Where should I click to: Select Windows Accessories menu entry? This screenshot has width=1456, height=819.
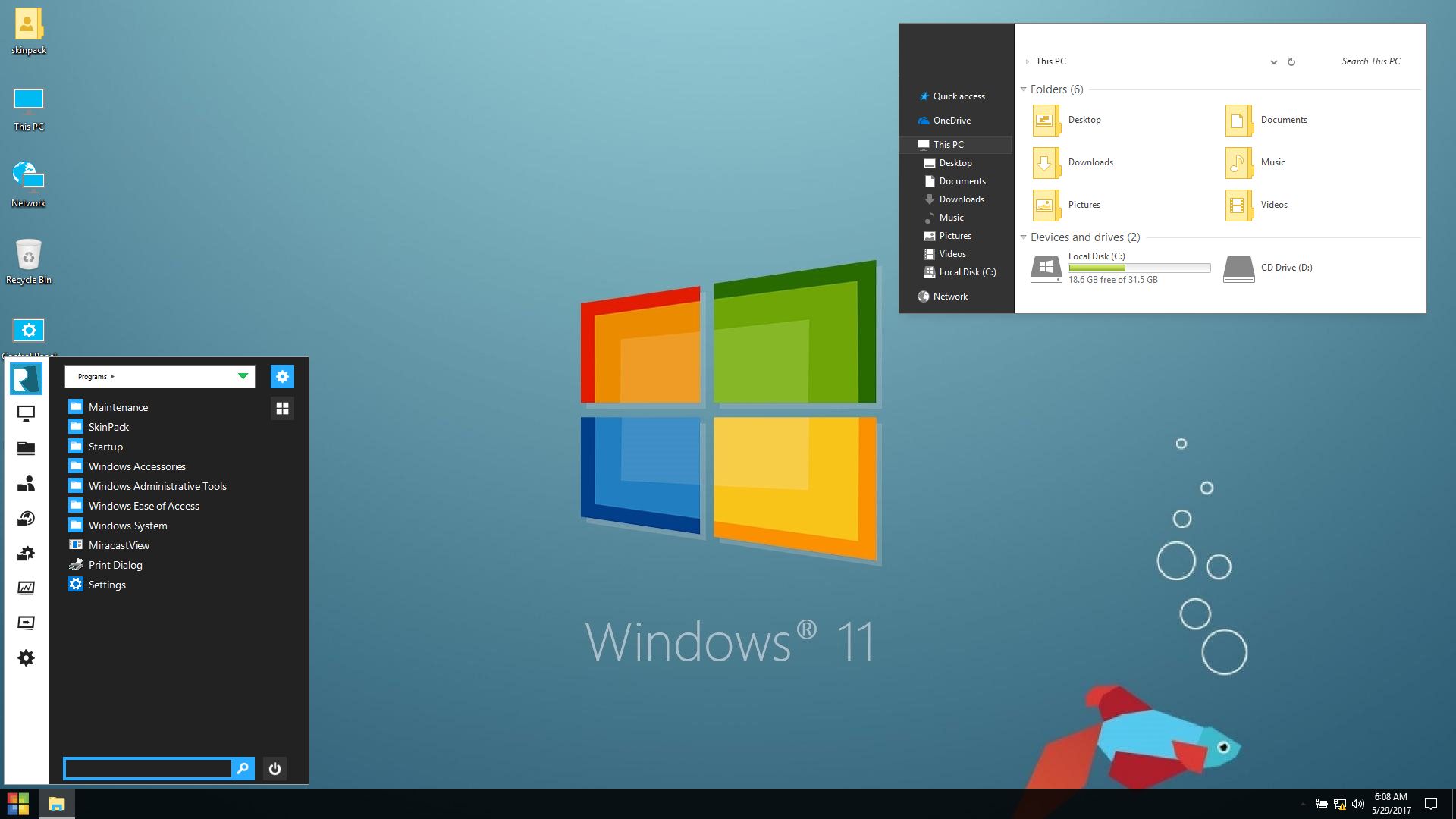[x=136, y=466]
